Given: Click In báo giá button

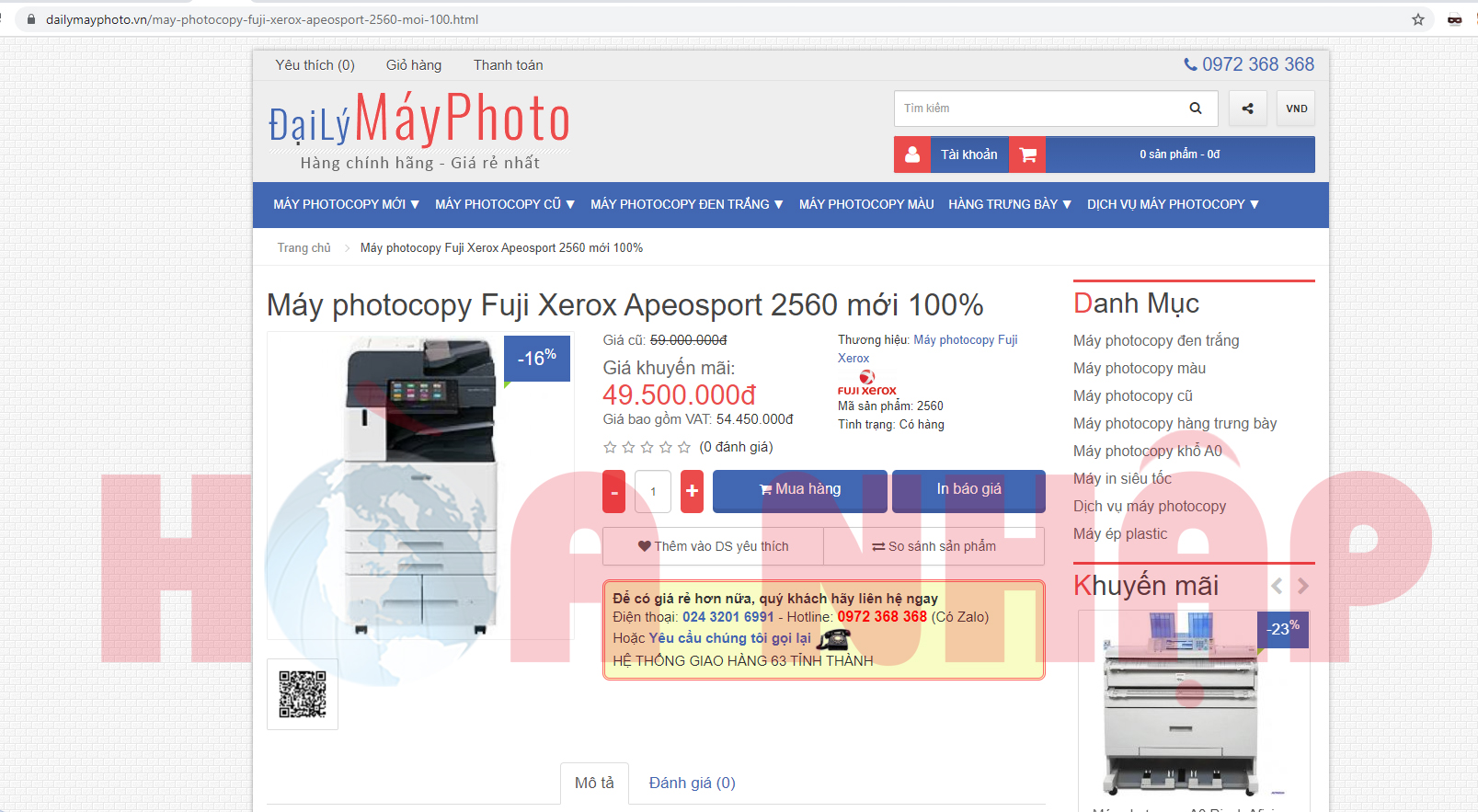Looking at the screenshot, I should [x=968, y=489].
